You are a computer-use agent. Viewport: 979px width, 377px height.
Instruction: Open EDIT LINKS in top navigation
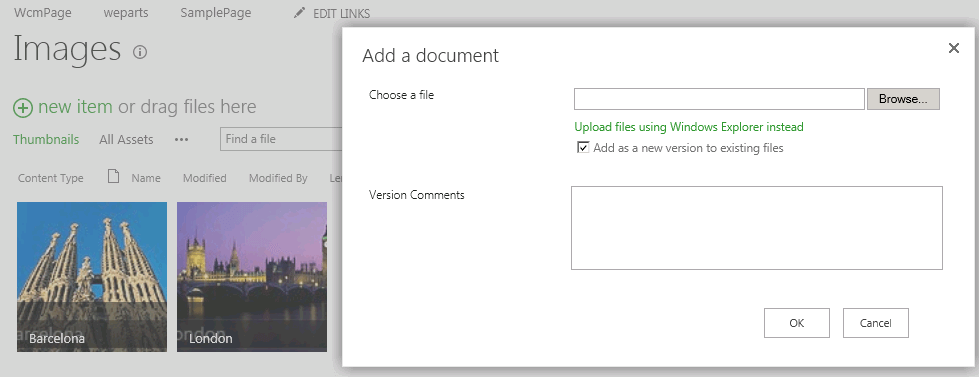tap(341, 13)
